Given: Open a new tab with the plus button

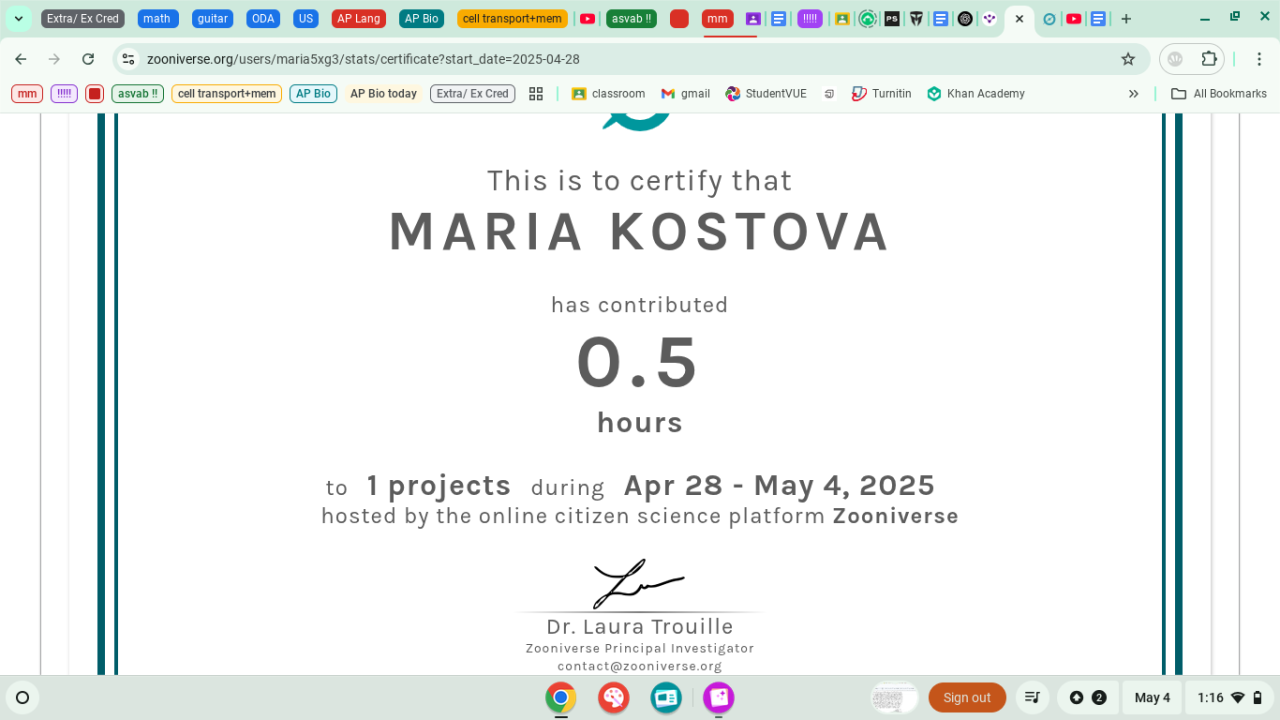Looking at the screenshot, I should click(x=1126, y=19).
